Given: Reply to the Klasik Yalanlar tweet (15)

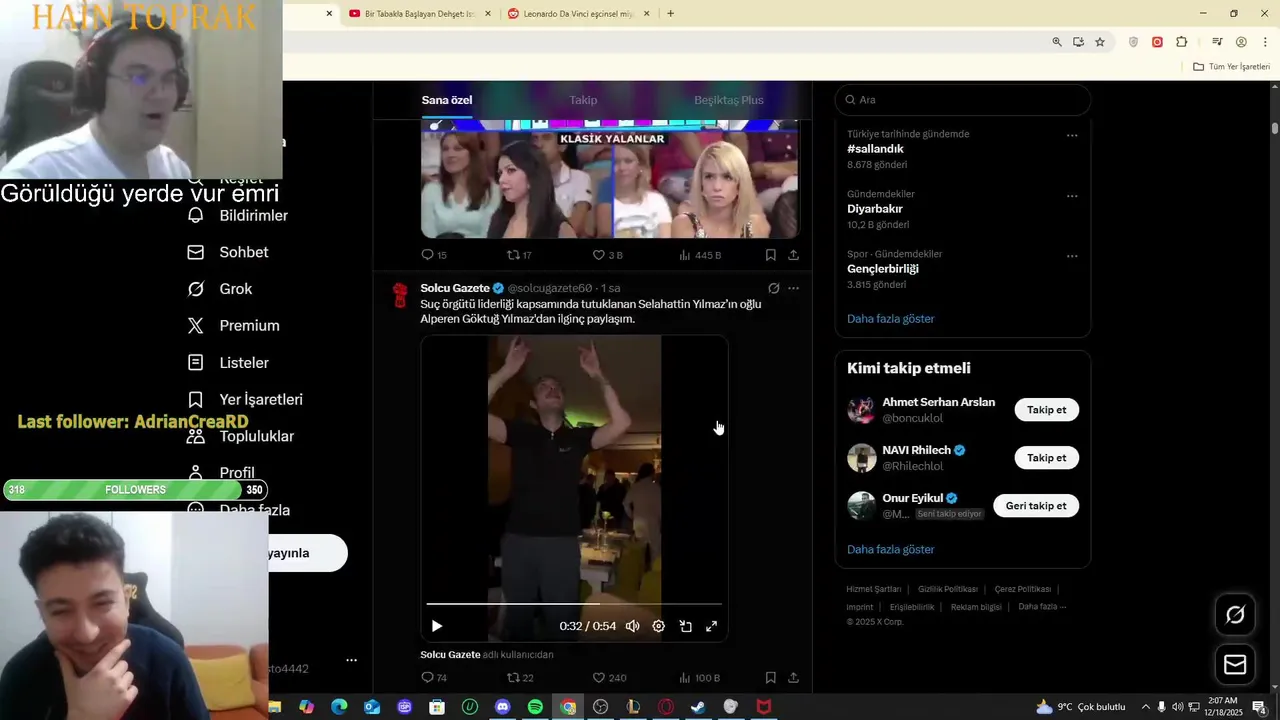Looking at the screenshot, I should pos(434,255).
